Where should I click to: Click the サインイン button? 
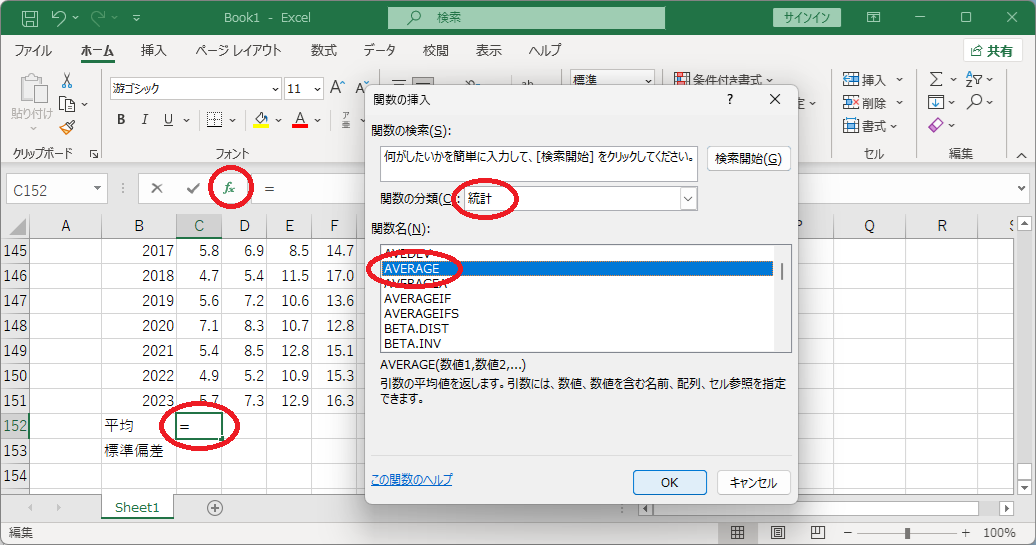coord(807,18)
